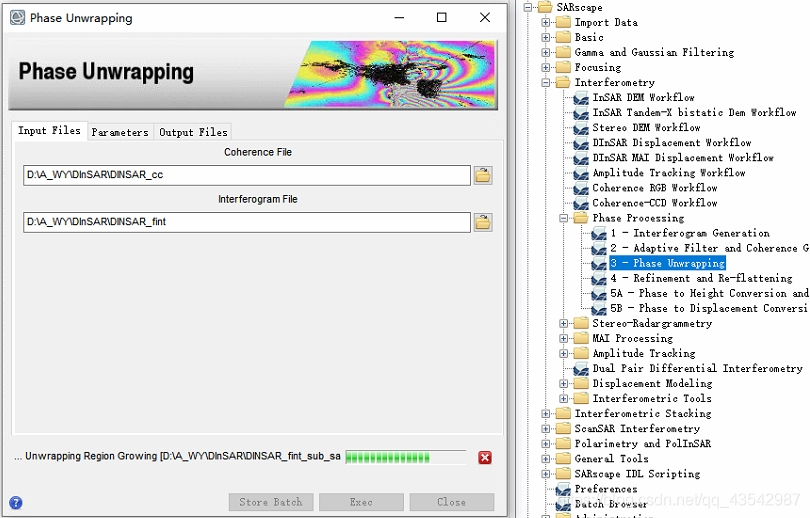Click icon of 5A - Phase to Height Conversion
Screen dimensions: 810x518
pyautogui.click(x=599, y=293)
